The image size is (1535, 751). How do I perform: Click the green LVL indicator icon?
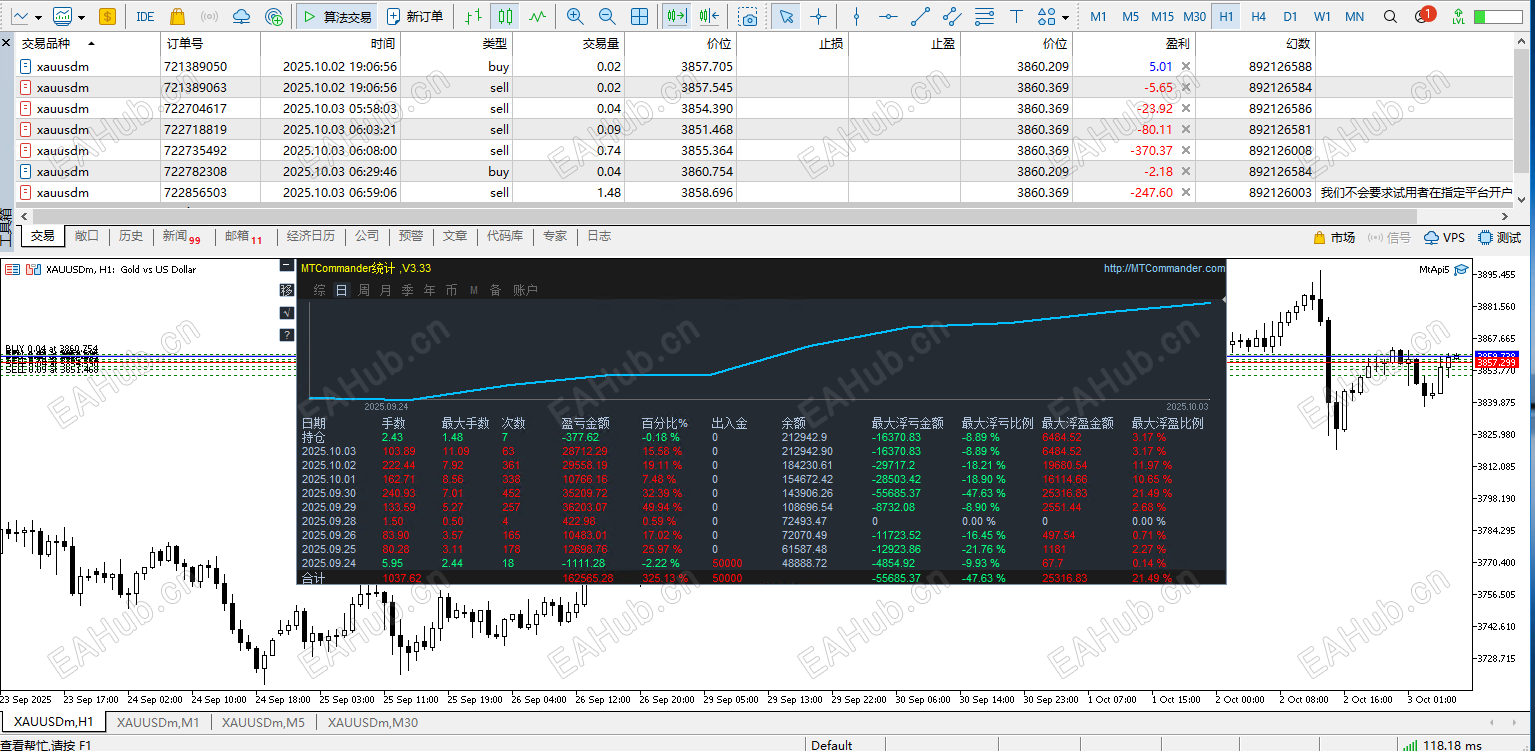(1457, 16)
